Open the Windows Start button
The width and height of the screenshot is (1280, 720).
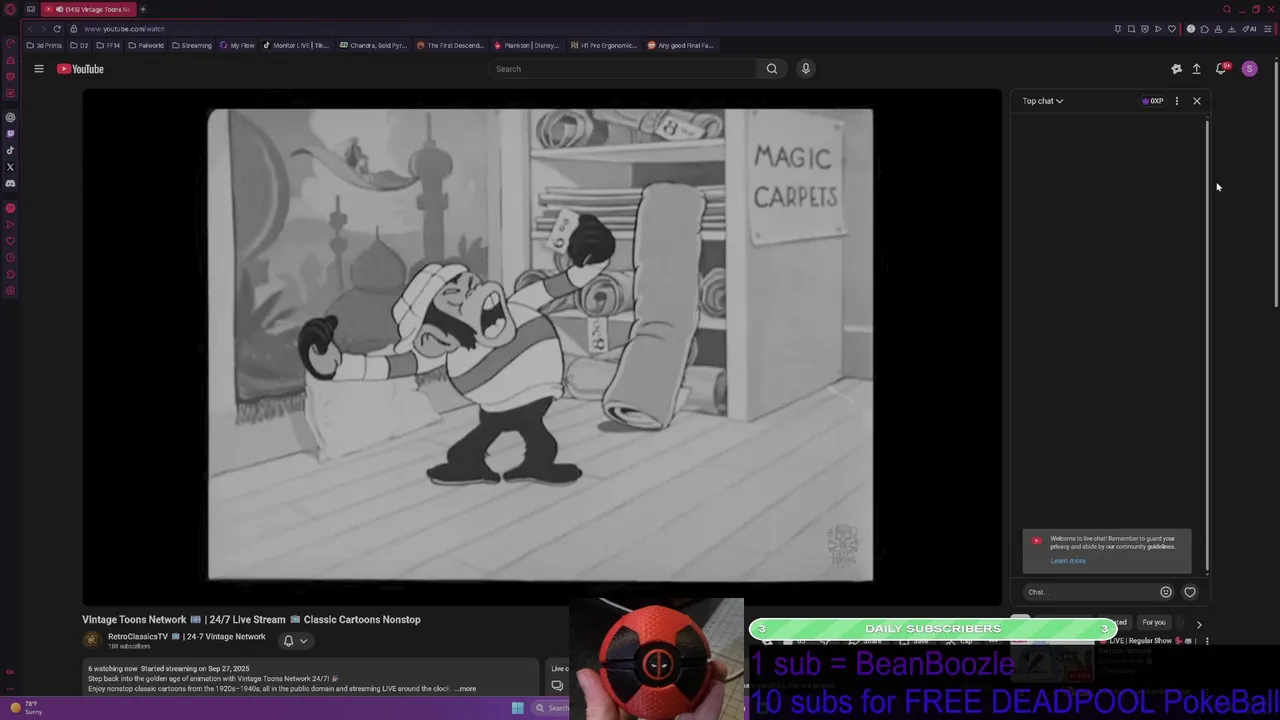tap(517, 708)
